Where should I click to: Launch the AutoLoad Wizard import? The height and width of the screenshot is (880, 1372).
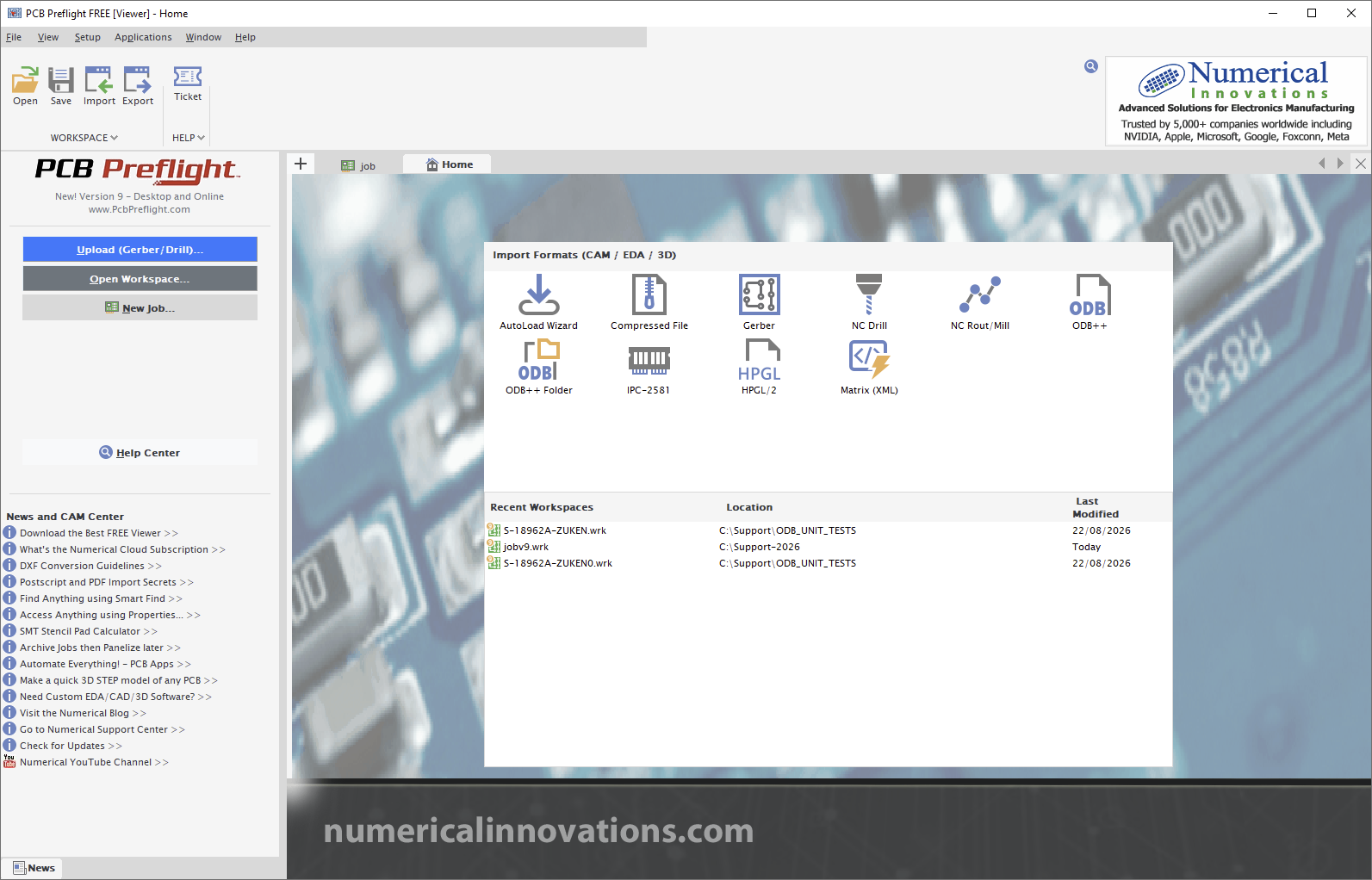point(539,302)
